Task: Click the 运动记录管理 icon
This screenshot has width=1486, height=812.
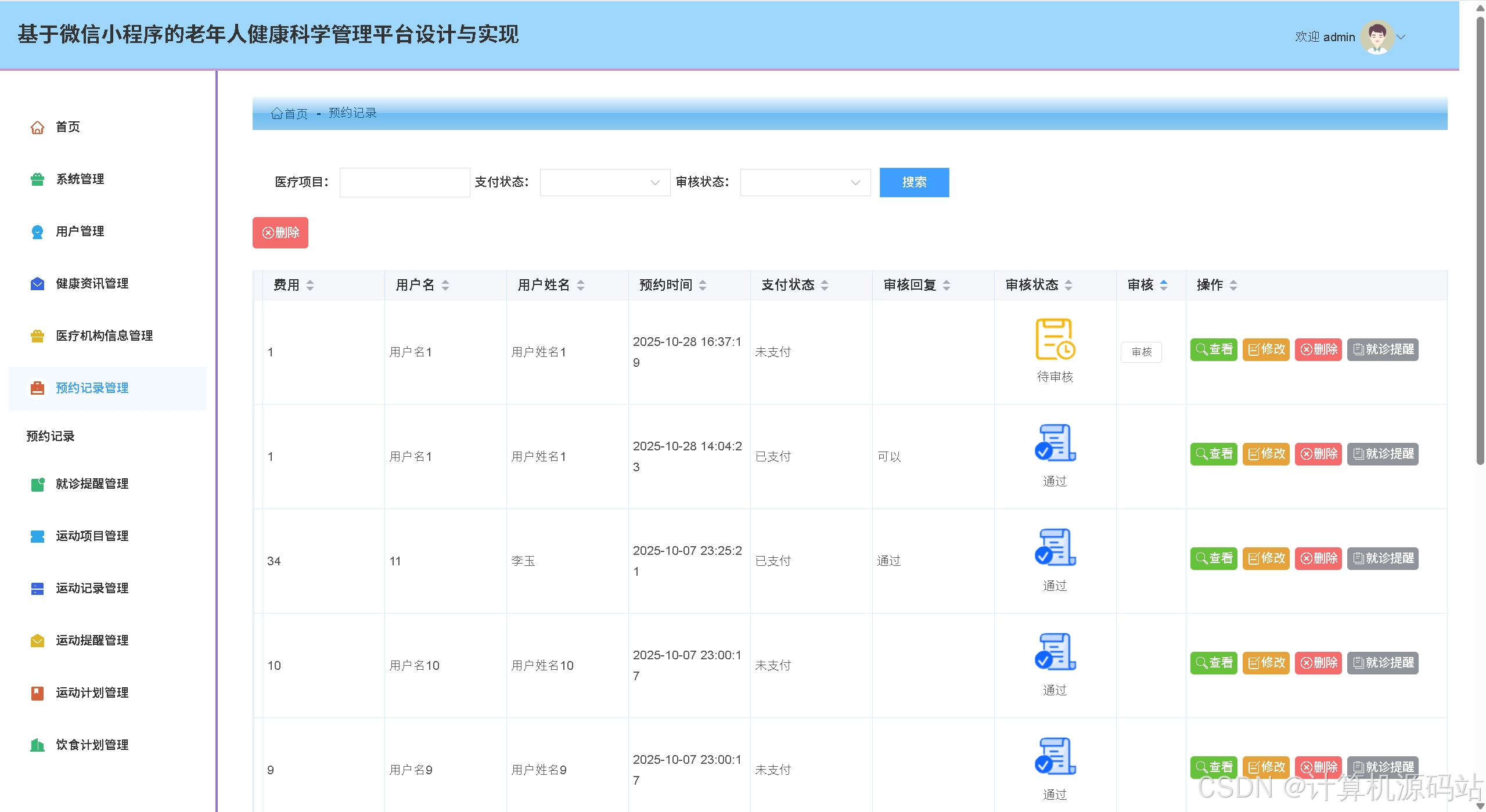Action: point(37,589)
